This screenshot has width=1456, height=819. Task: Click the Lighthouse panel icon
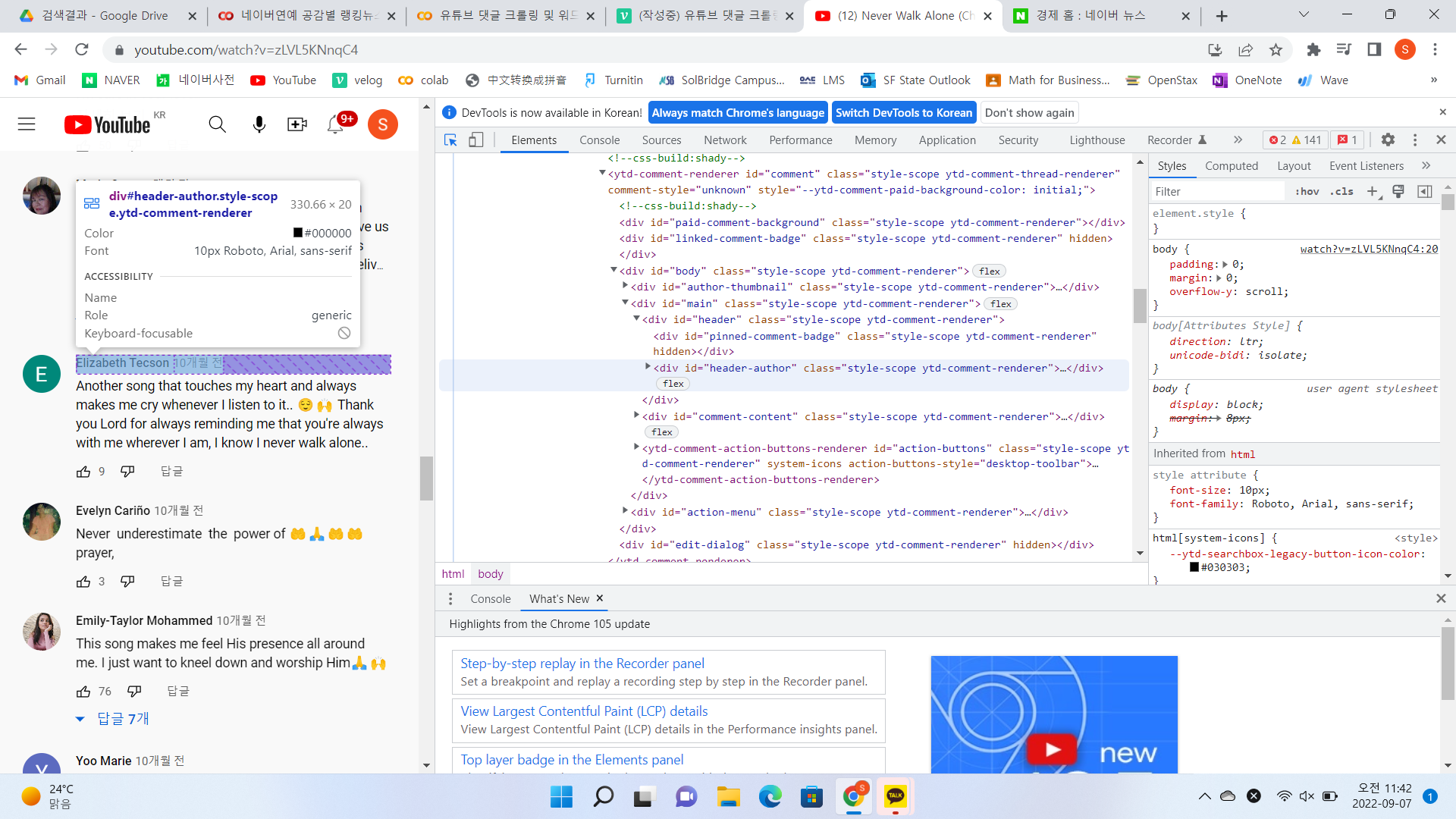tap(1098, 140)
